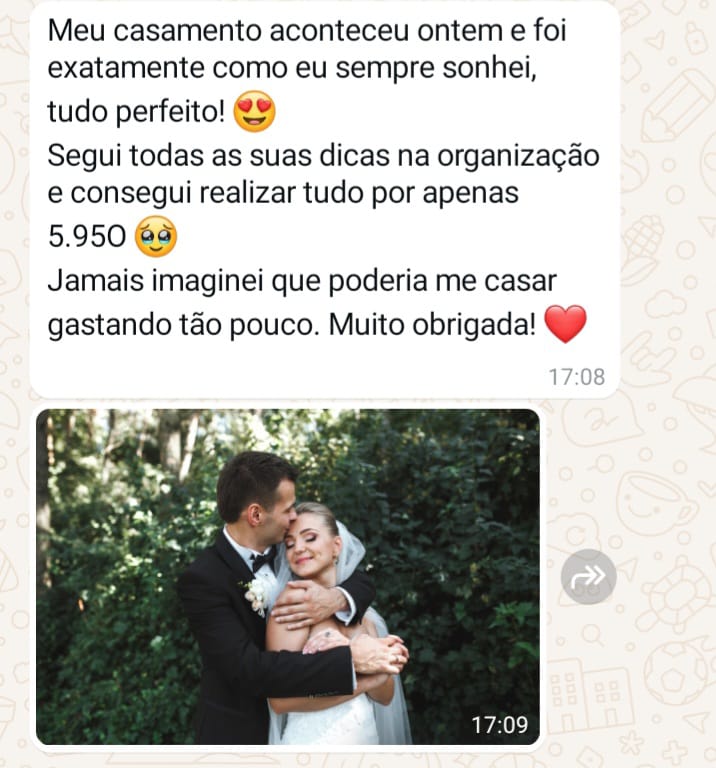
Task: Click the 5.950 amount in the message
Action: coord(87,236)
